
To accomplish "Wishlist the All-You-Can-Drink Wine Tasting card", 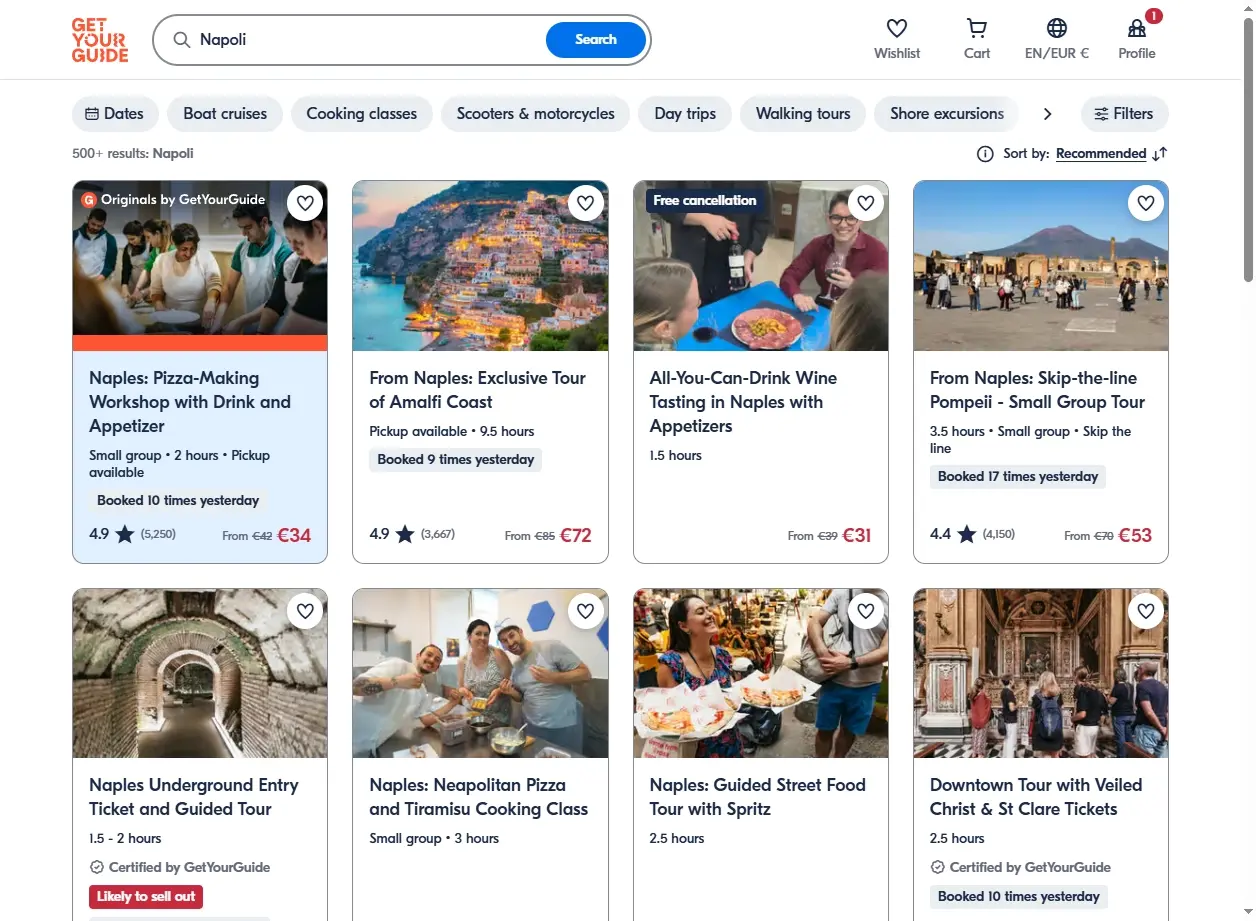I will pyautogui.click(x=866, y=203).
